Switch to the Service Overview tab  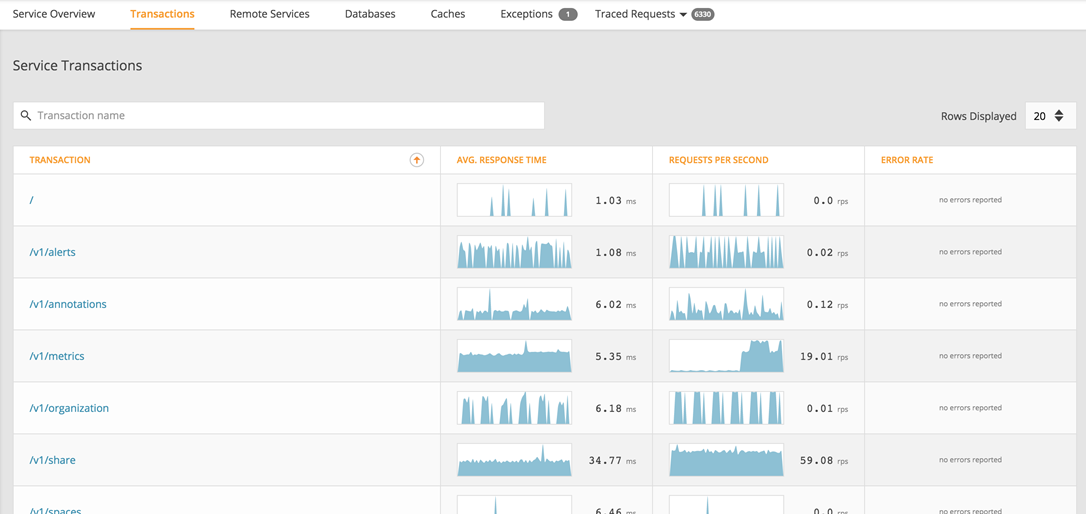[54, 14]
